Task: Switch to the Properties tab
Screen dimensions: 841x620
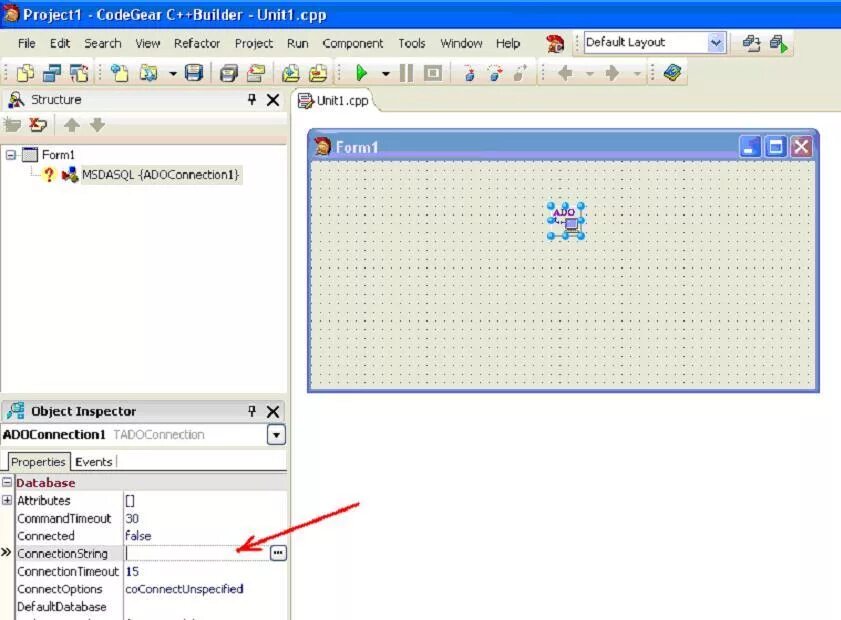Action: coord(38,462)
